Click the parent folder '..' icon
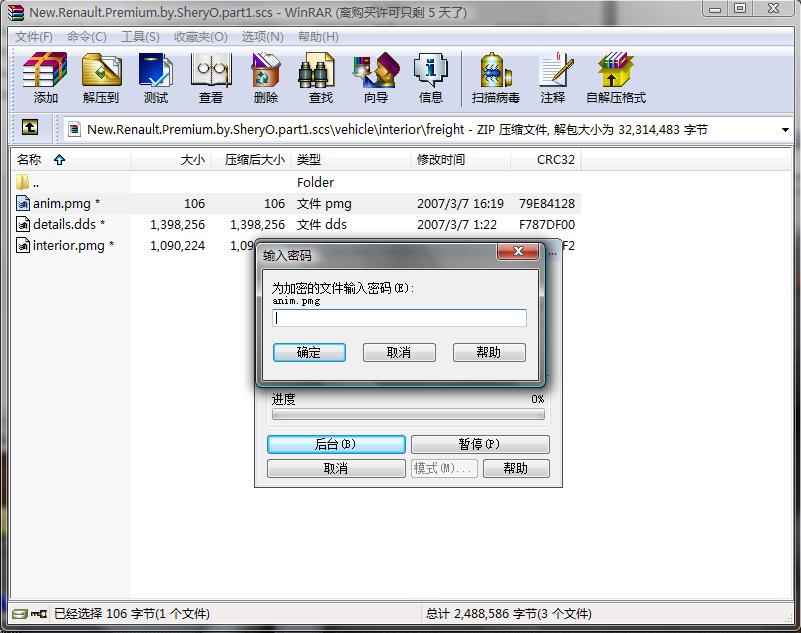 point(22,181)
